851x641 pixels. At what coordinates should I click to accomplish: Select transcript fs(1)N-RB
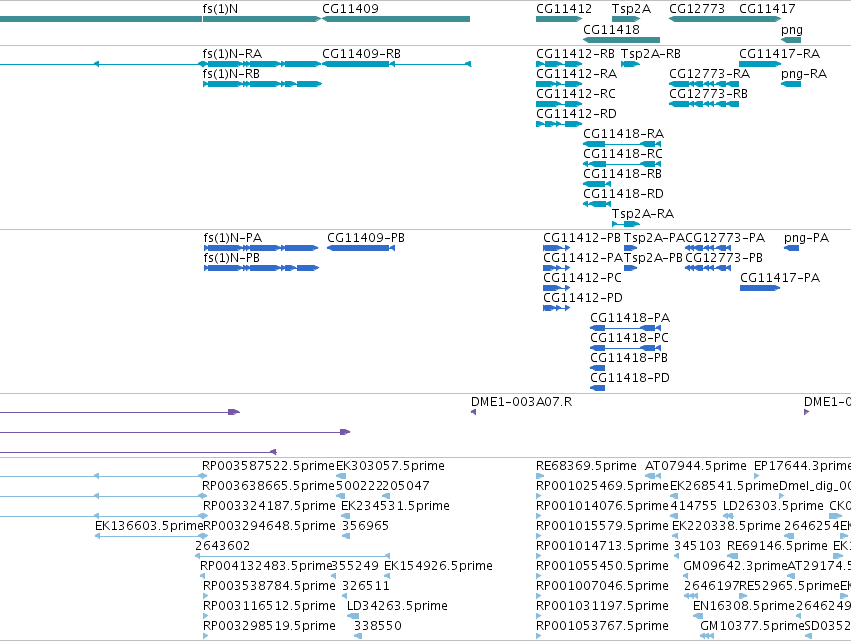click(x=262, y=84)
